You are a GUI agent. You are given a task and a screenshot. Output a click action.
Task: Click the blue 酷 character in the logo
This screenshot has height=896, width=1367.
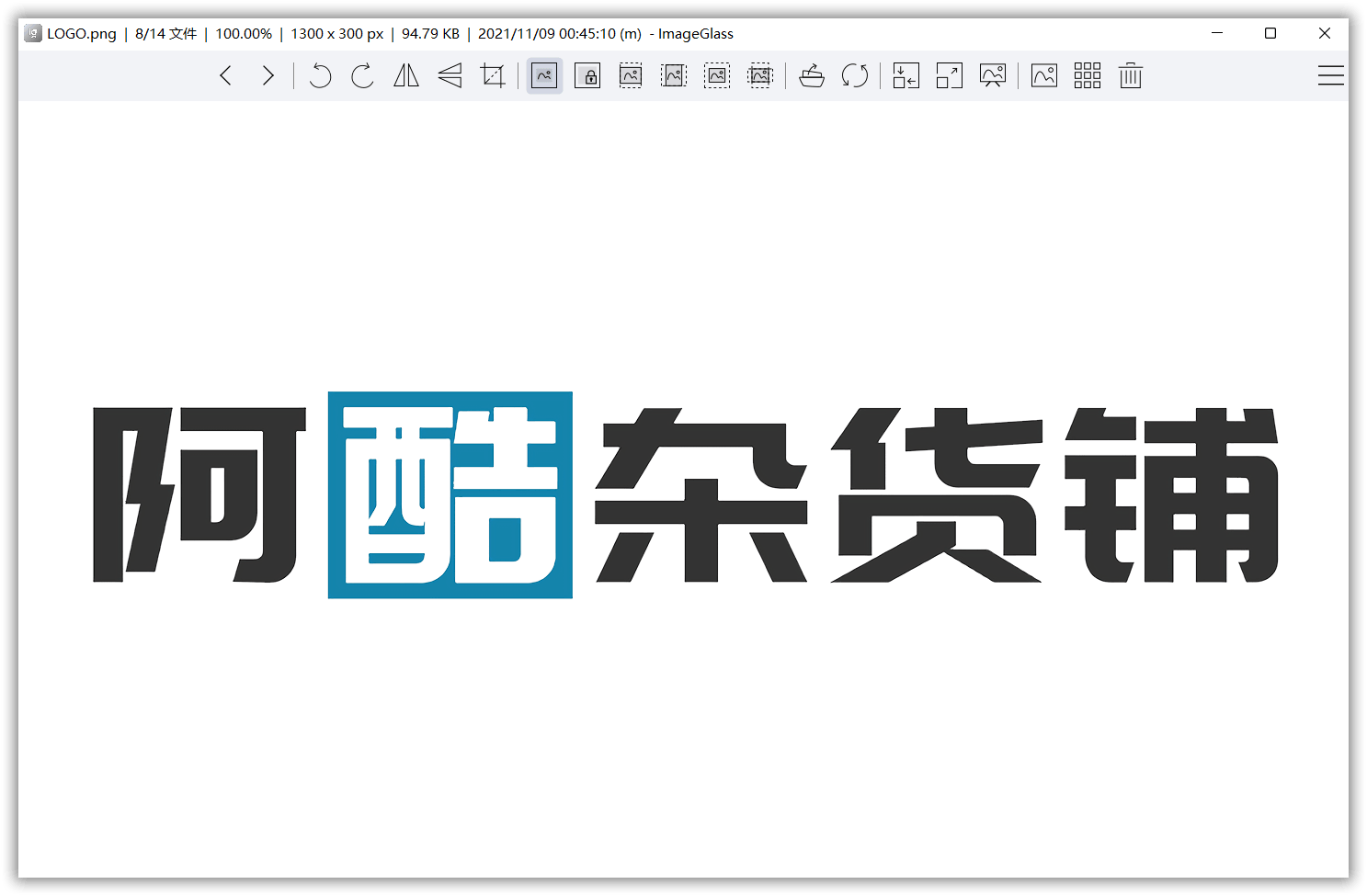click(450, 495)
